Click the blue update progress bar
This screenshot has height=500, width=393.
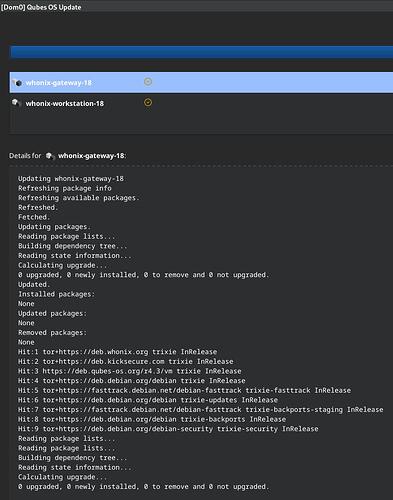(x=202, y=52)
